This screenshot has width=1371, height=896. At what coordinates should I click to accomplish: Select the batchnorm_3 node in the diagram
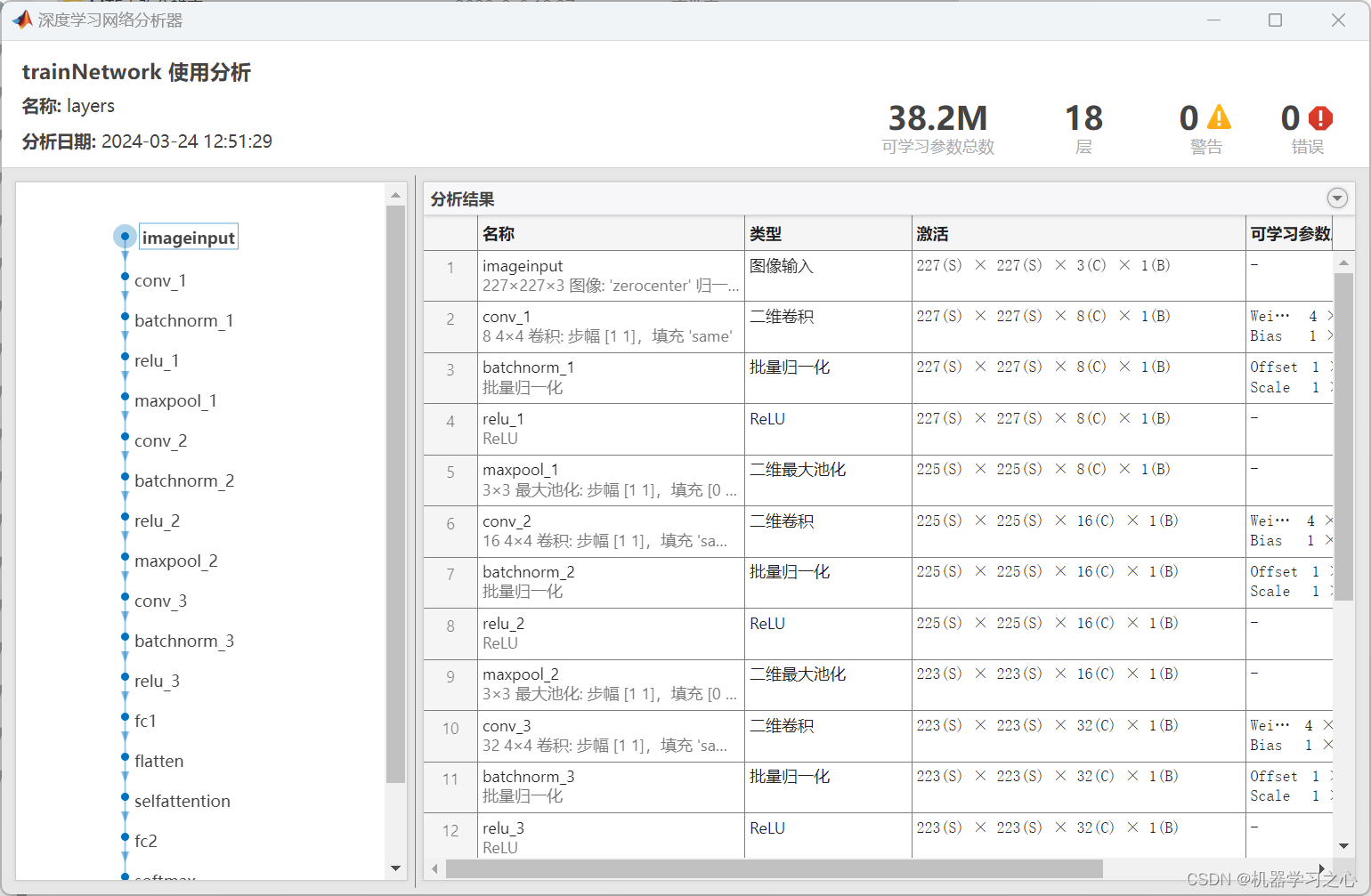(x=184, y=641)
